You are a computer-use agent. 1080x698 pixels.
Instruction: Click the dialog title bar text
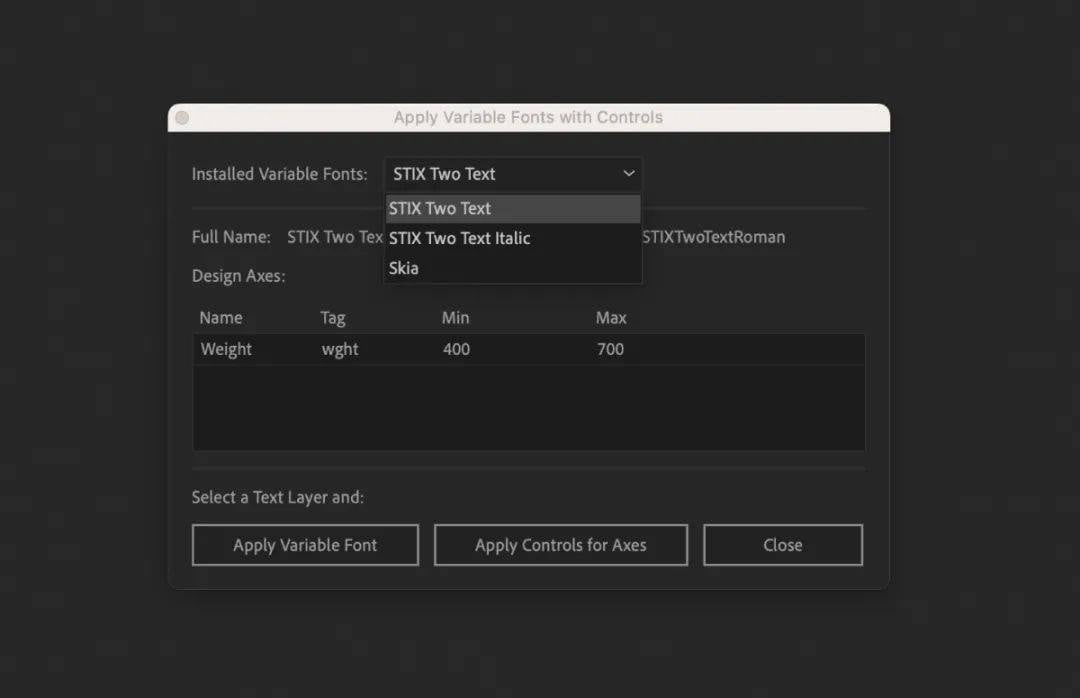click(x=528, y=117)
